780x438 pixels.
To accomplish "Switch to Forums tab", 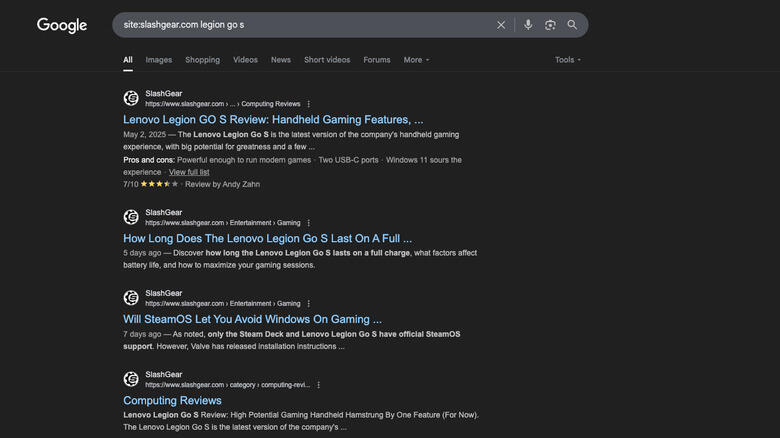I will (377, 60).
